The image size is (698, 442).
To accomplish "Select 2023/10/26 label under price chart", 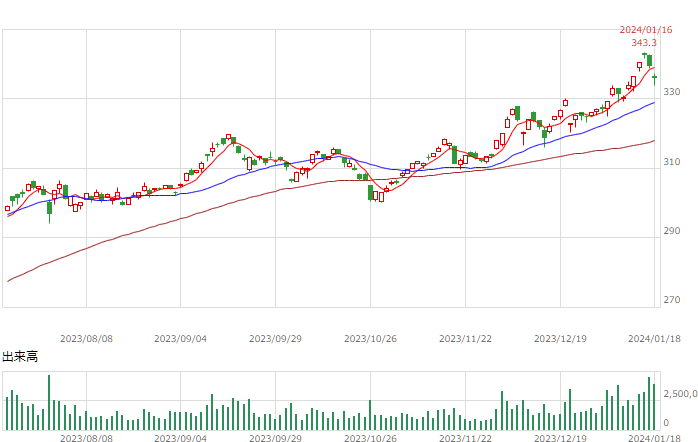I will [370, 339].
